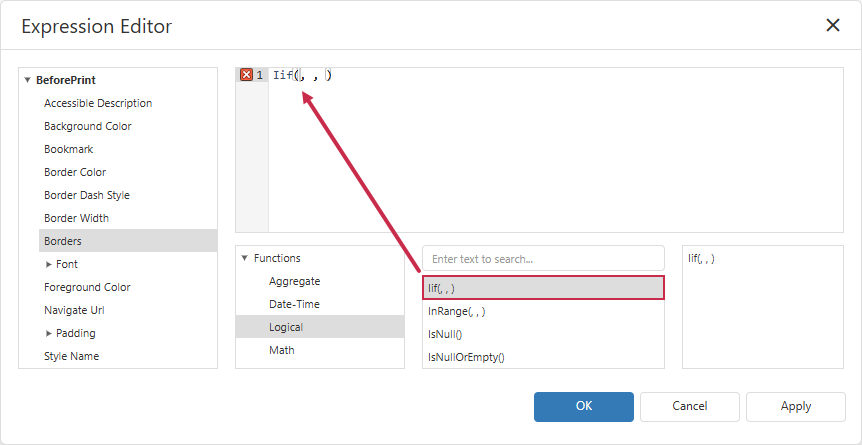This screenshot has width=862, height=445.
Task: Click the function search text box
Action: [x=543, y=259]
